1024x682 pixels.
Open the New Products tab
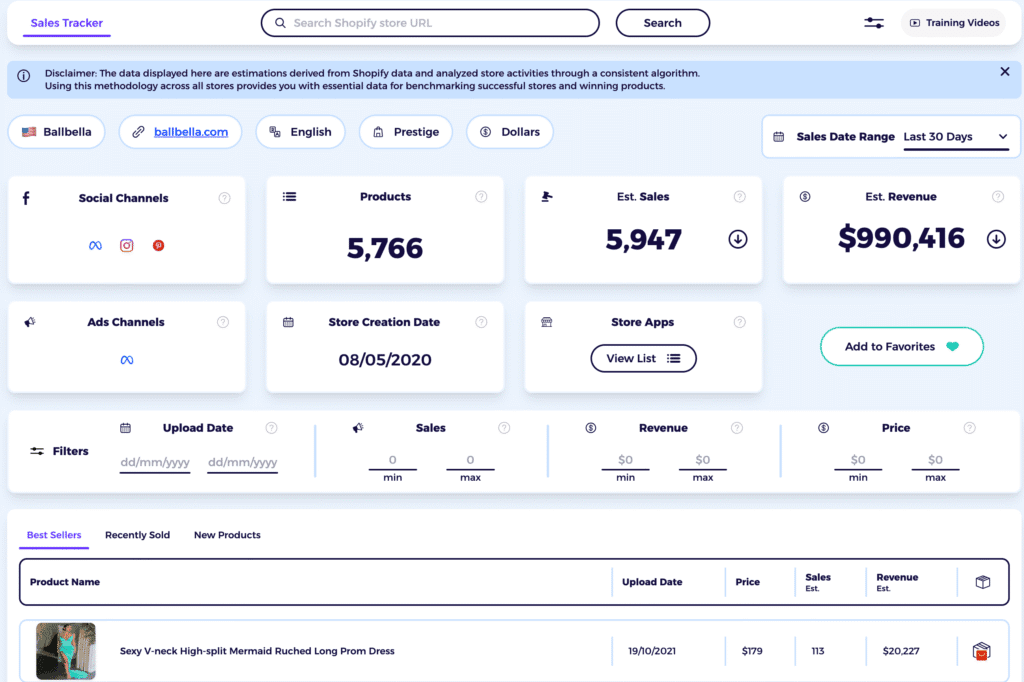(227, 535)
